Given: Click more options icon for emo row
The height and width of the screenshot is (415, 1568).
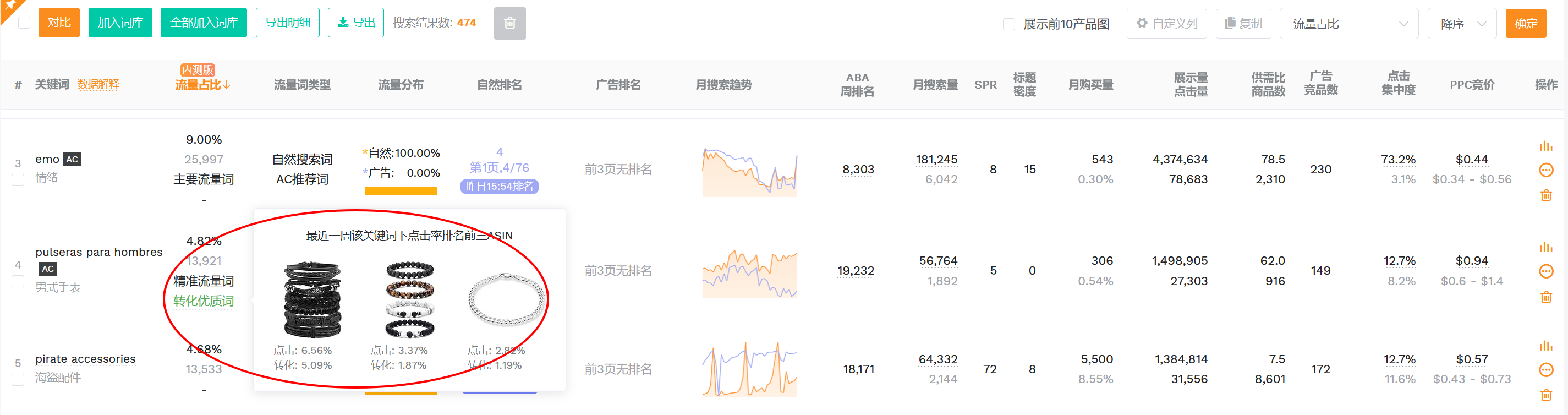Looking at the screenshot, I should pos(1545,170).
